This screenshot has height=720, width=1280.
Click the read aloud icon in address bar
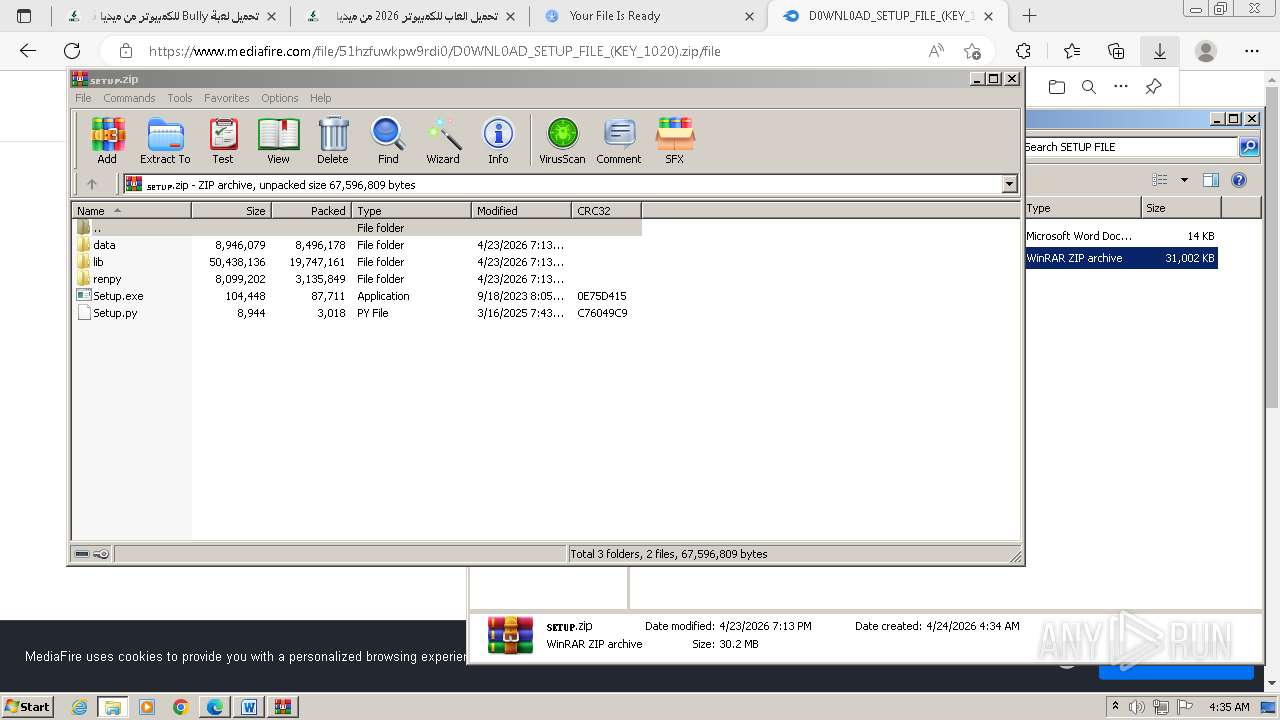(x=936, y=51)
